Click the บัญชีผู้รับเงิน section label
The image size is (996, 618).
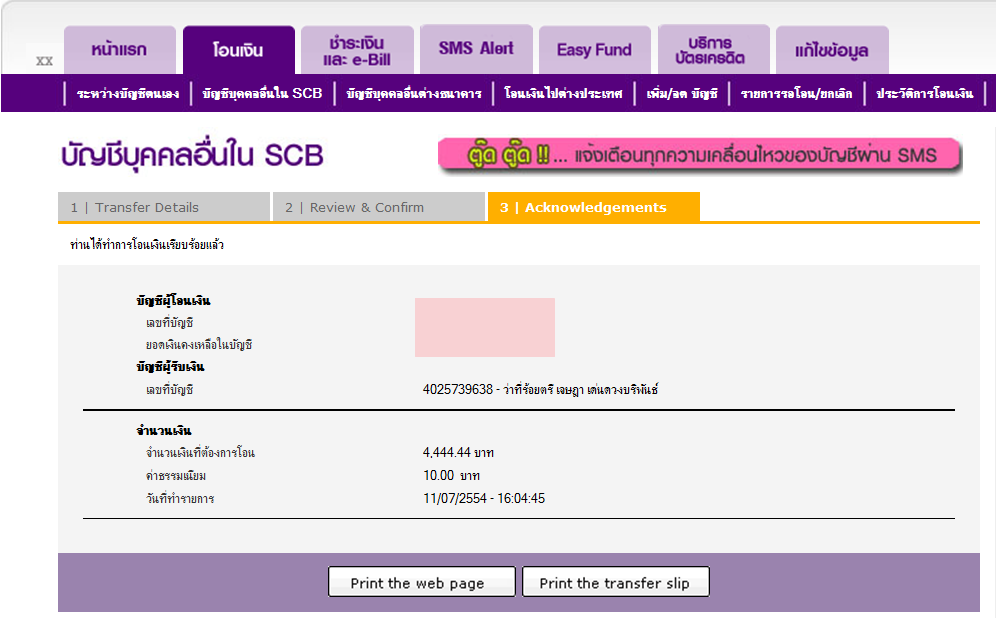click(x=170, y=366)
